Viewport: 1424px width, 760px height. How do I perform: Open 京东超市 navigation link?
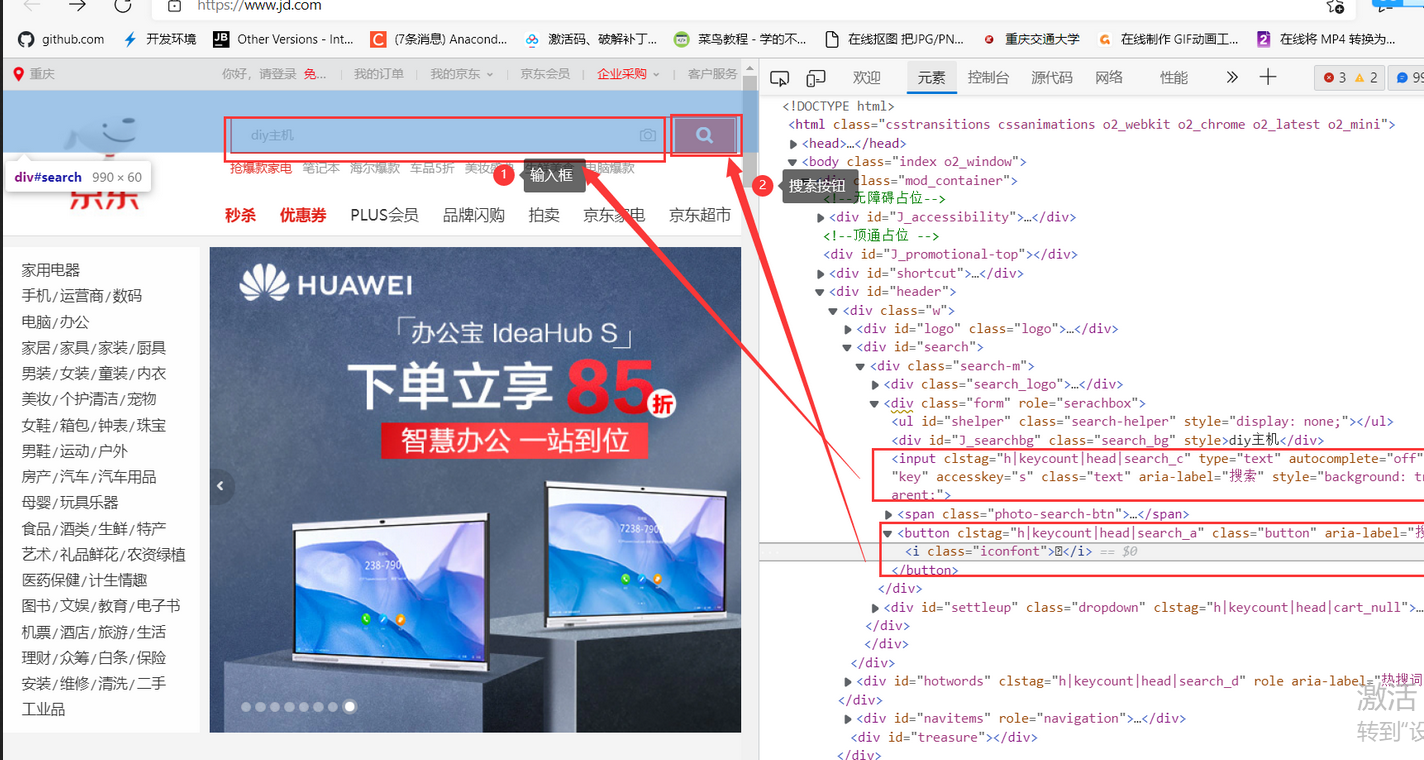(700, 215)
